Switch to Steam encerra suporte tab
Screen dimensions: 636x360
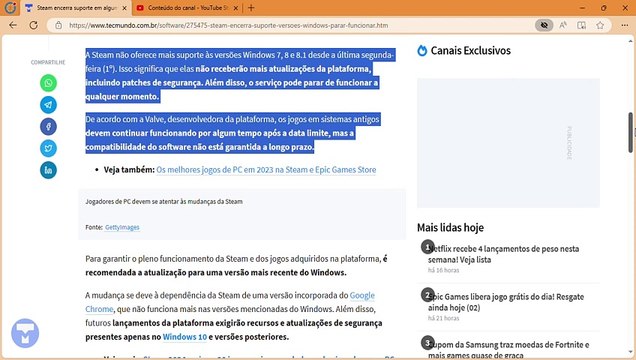[x=76, y=8]
